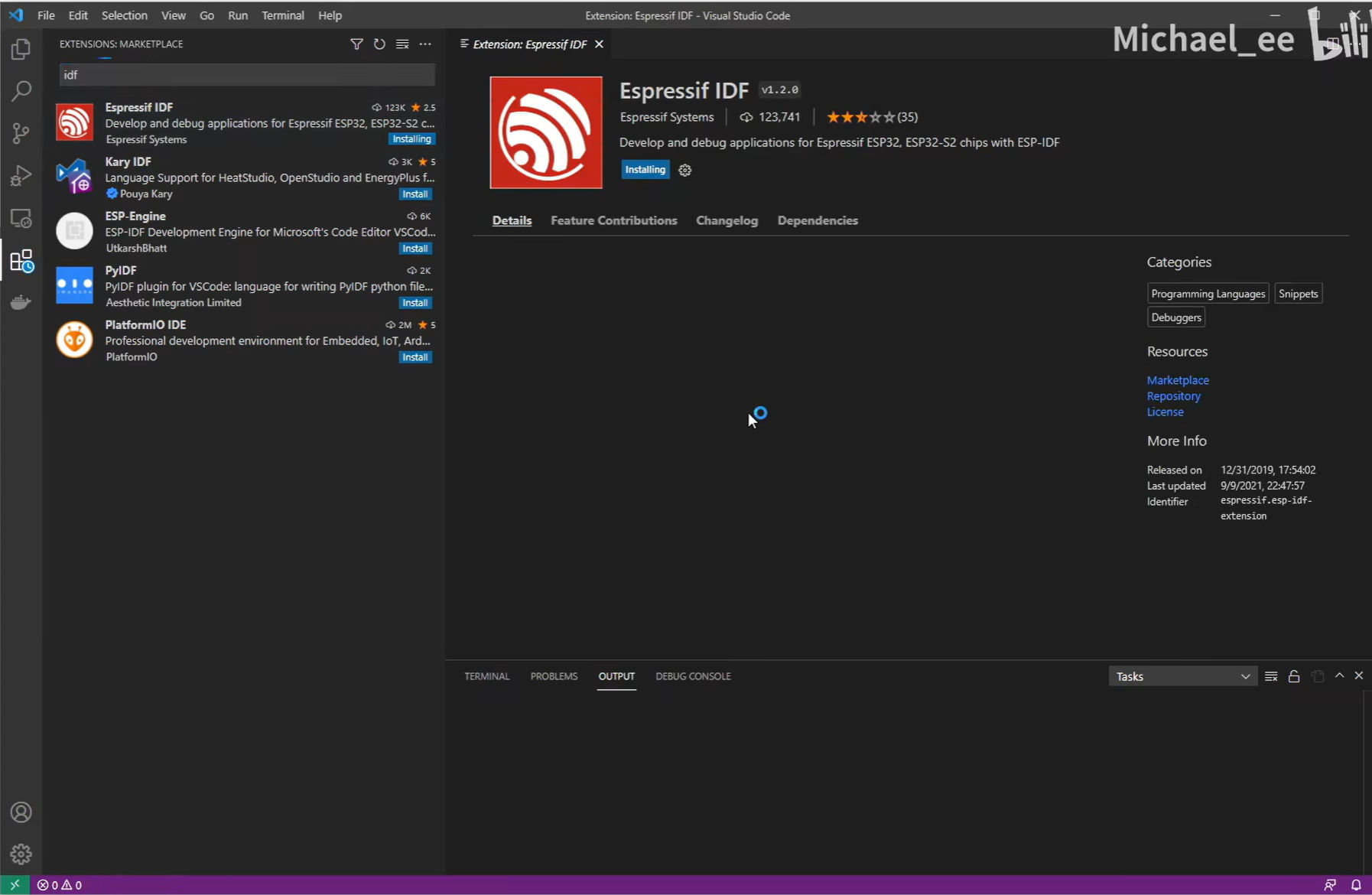Screen dimensions: 1372x895
Task: Switch to the Dependencies tab
Action: pyautogui.click(x=818, y=220)
